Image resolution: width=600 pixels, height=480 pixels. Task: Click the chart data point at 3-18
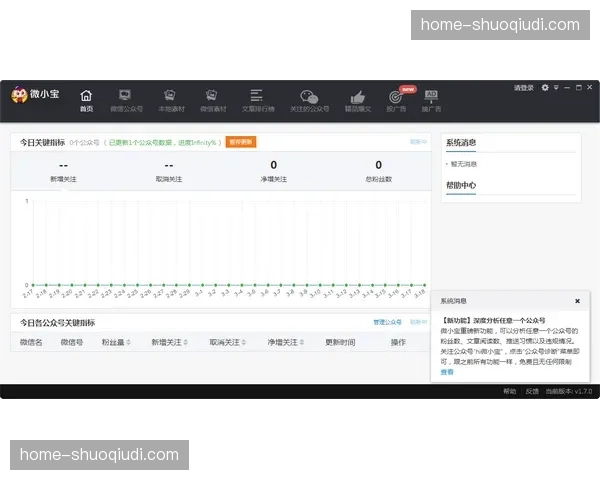pos(424,285)
